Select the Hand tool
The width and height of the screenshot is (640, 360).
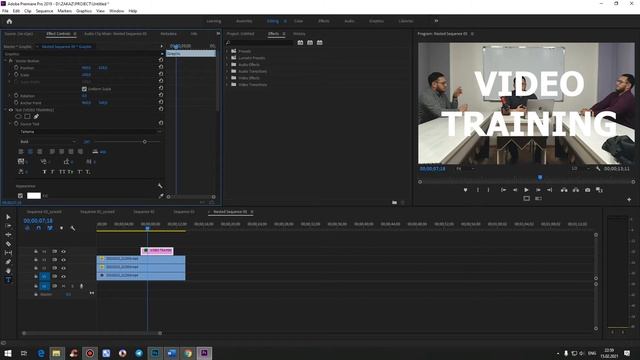pos(8,271)
